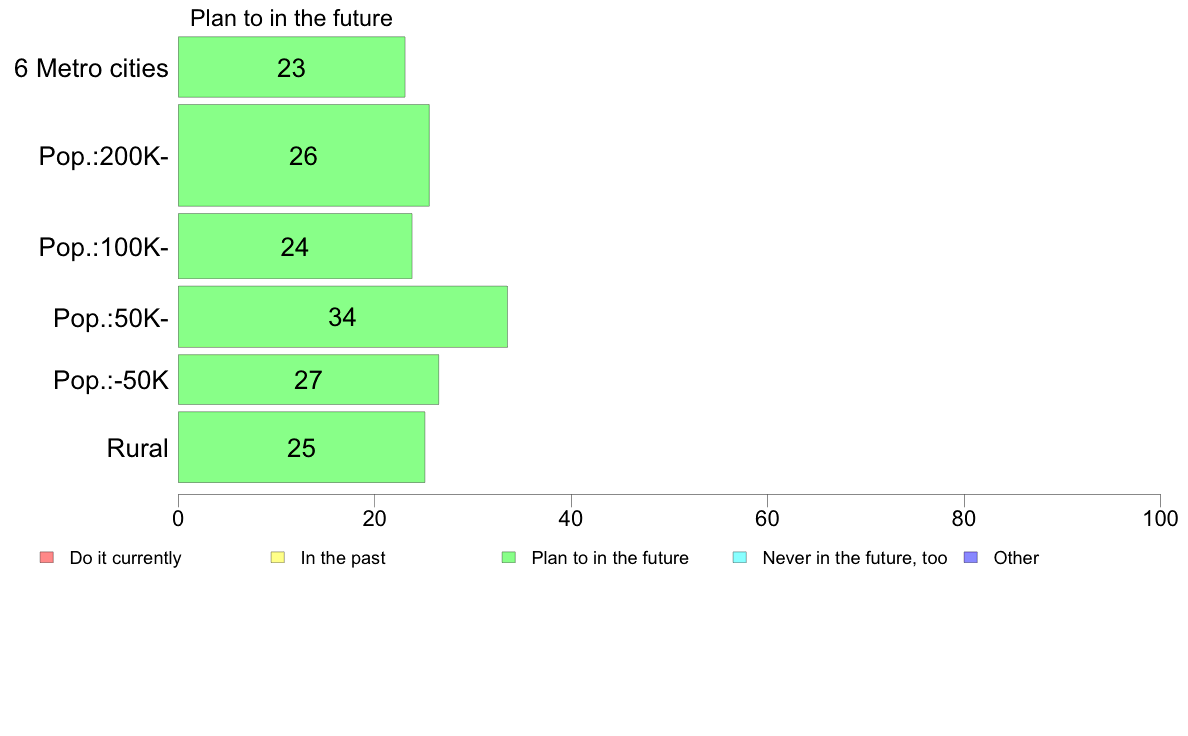Select the Pop.:50K- bar showing 34
1188x736 pixels.
pos(342,317)
